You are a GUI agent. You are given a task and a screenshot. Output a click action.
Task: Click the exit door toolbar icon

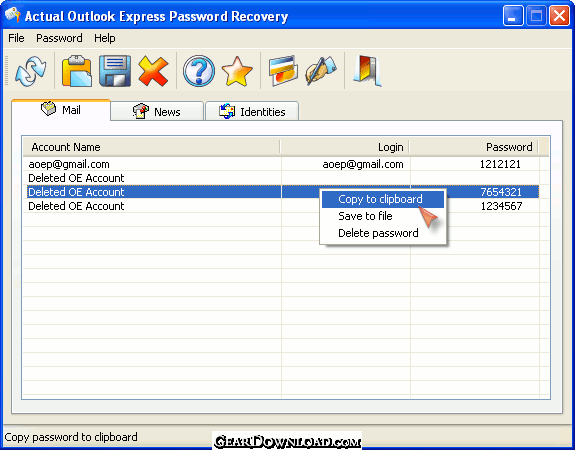(367, 71)
